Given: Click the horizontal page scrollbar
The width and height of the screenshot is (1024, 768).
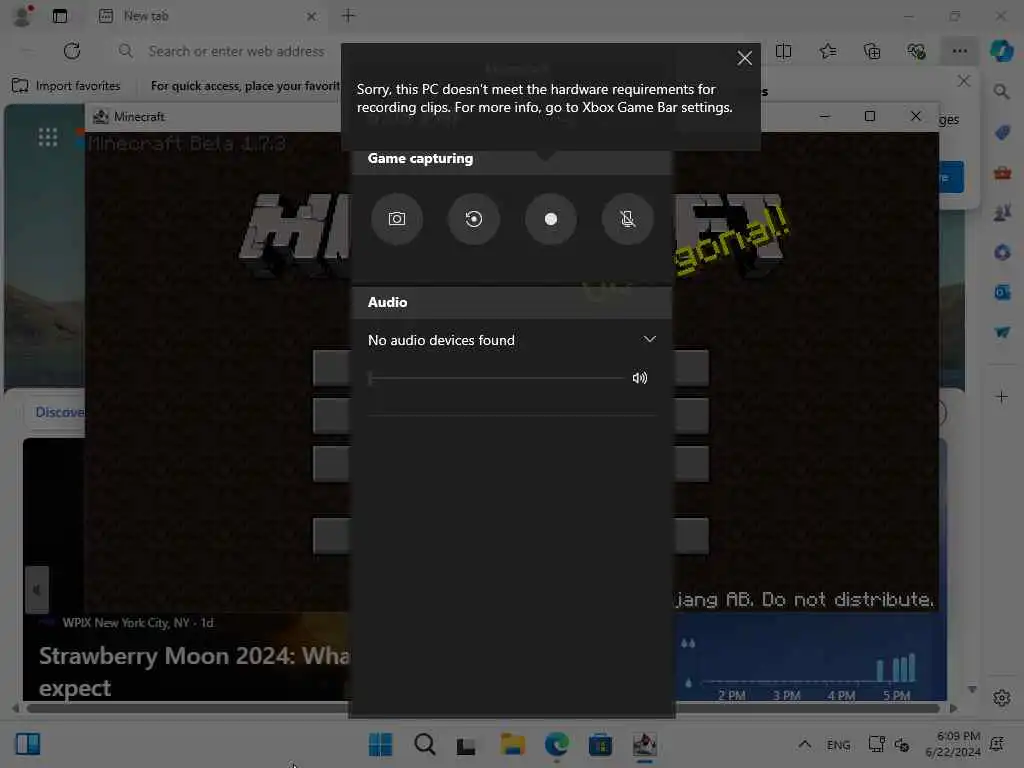Looking at the screenshot, I should click(483, 709).
